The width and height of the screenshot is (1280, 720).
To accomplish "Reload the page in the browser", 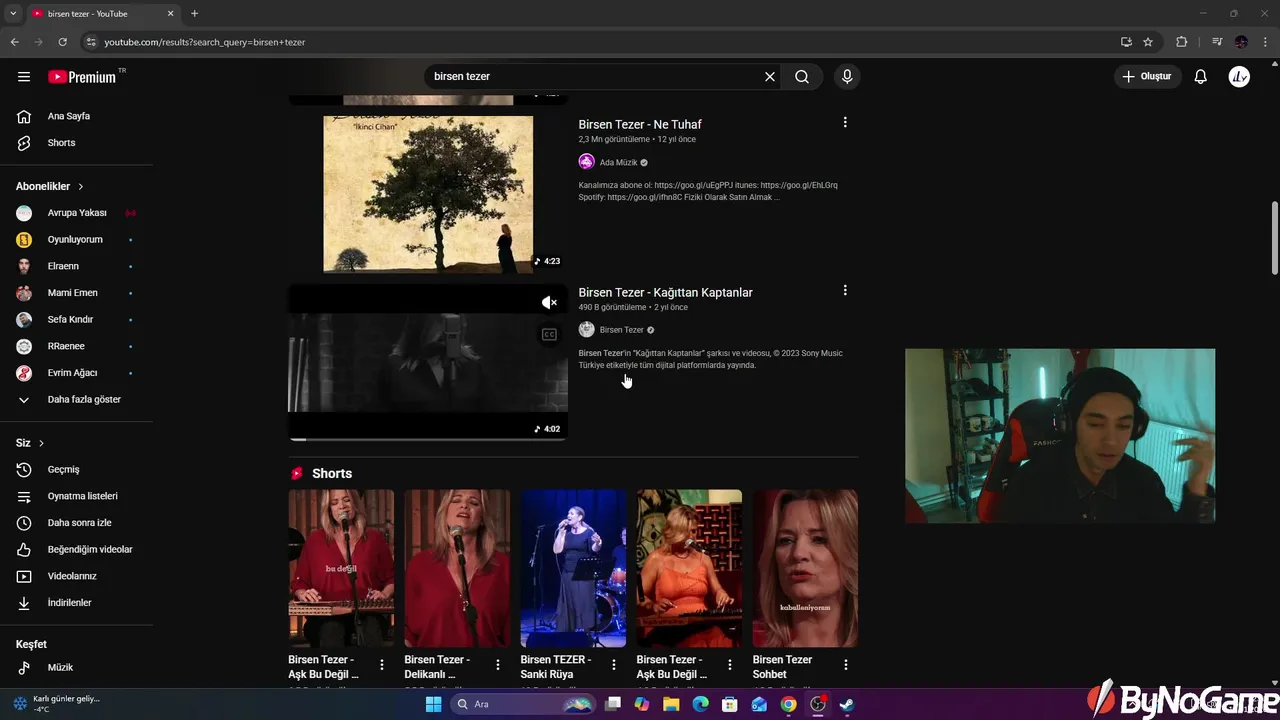I will click(62, 42).
